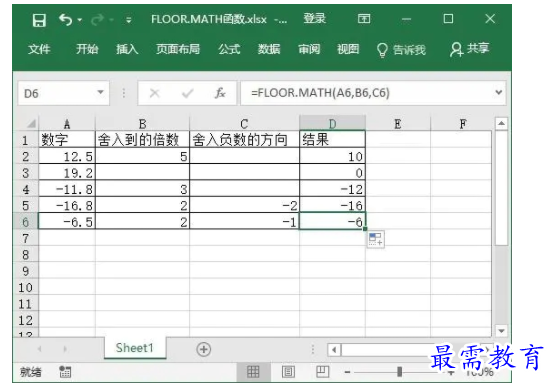
Task: Click the Redo arrow icon
Action: pyautogui.click(x=97, y=20)
